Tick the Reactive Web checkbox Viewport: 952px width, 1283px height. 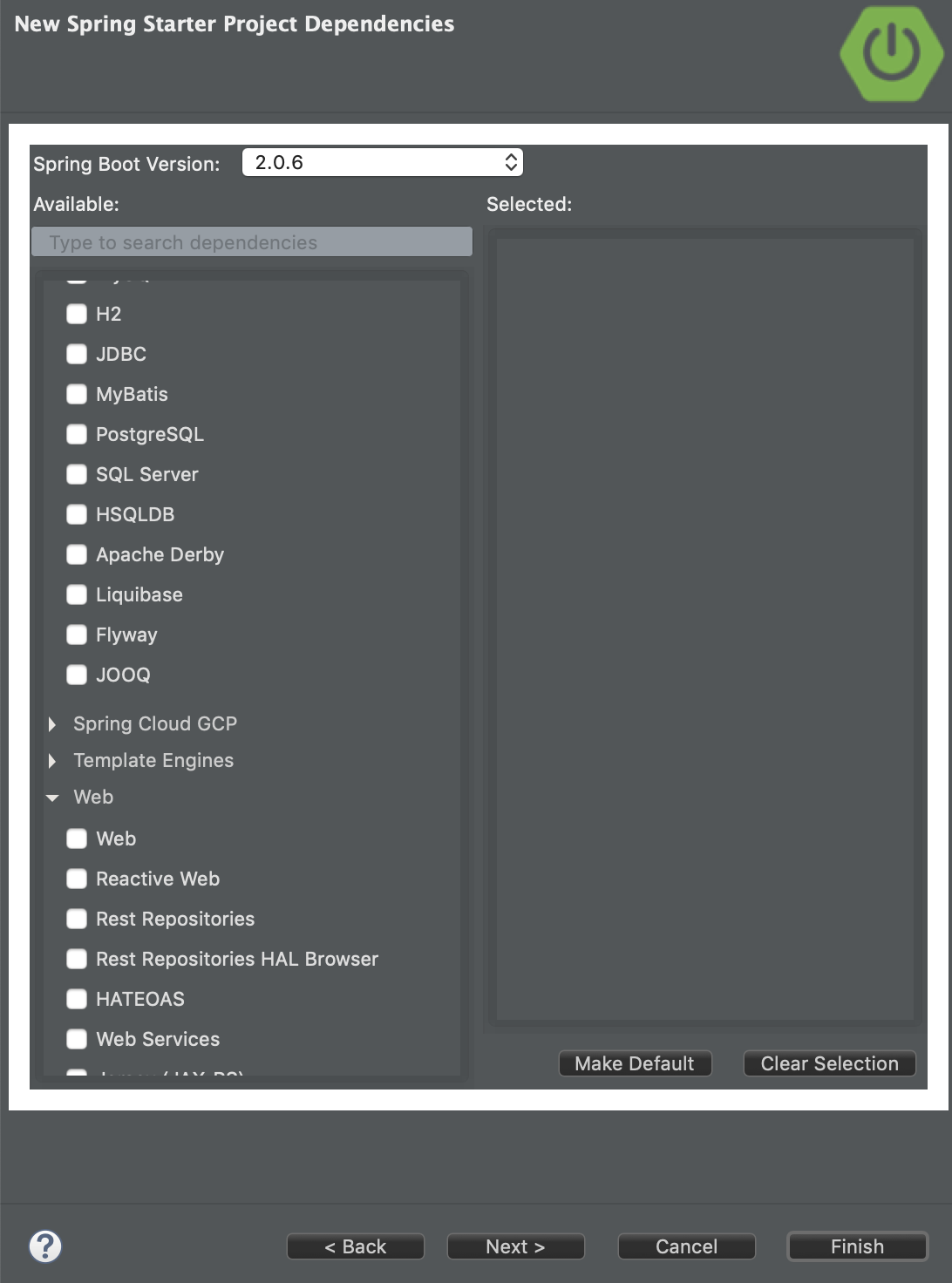[77, 879]
